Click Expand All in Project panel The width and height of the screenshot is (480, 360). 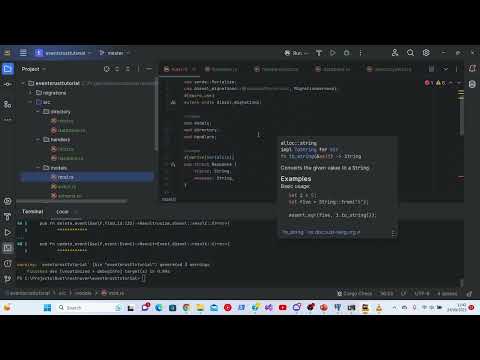click(x=117, y=69)
